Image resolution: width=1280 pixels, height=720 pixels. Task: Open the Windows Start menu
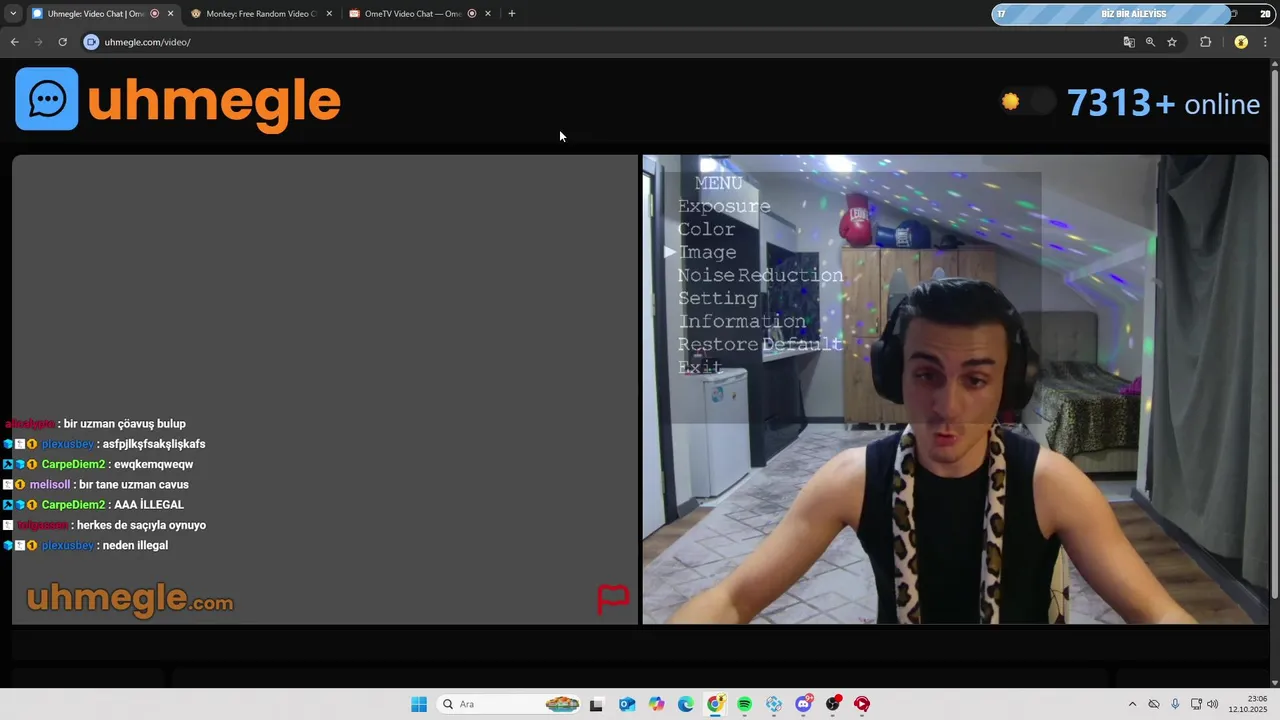419,704
